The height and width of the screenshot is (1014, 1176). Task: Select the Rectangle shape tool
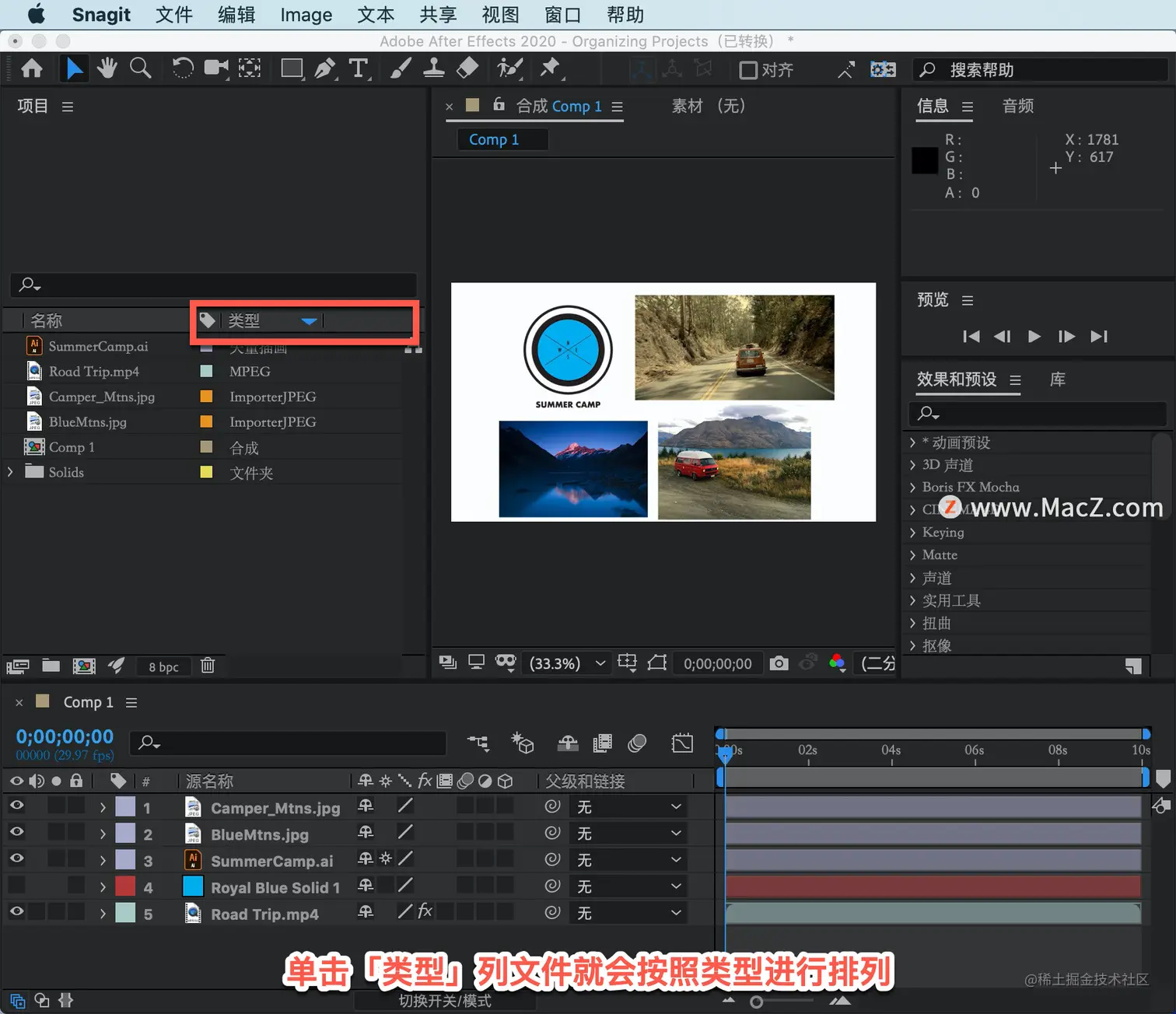click(x=292, y=69)
